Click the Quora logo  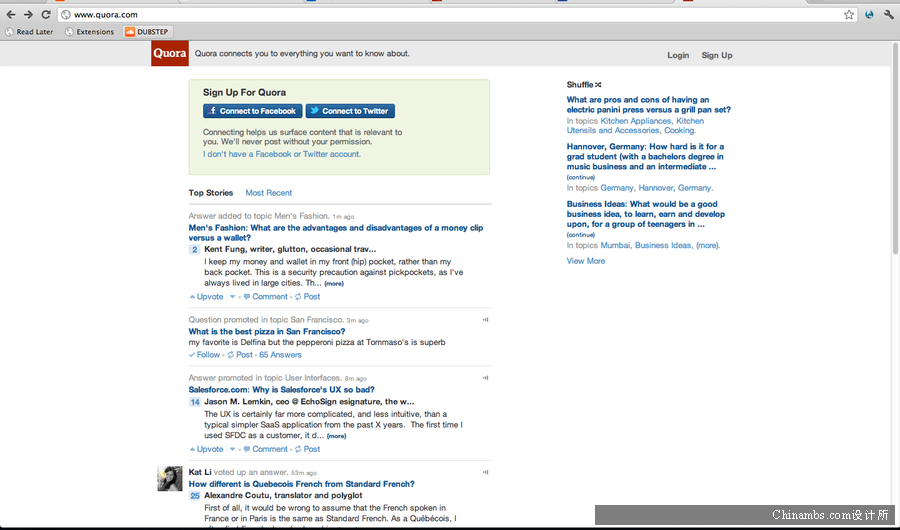(x=169, y=54)
